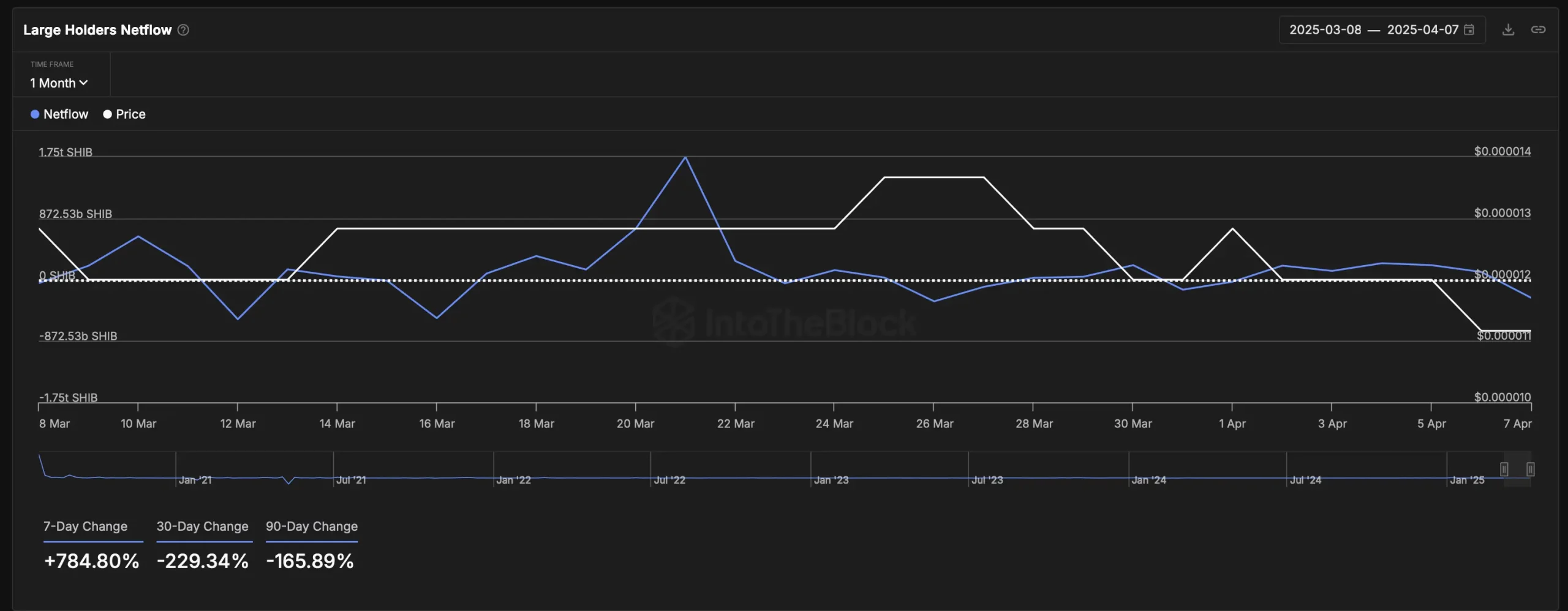Click the Jul '23 navigator label
The width and height of the screenshot is (1568, 611).
[987, 480]
